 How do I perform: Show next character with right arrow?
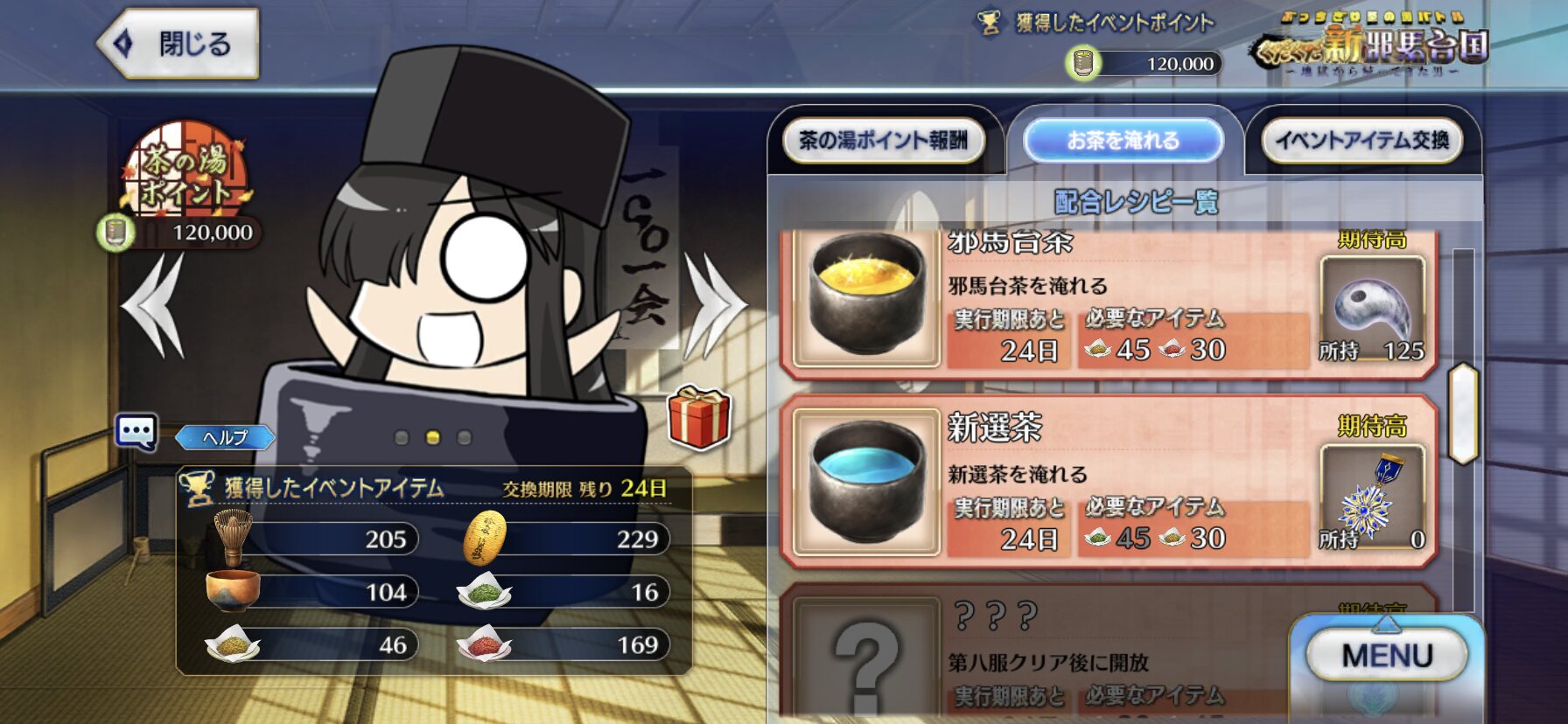714,306
